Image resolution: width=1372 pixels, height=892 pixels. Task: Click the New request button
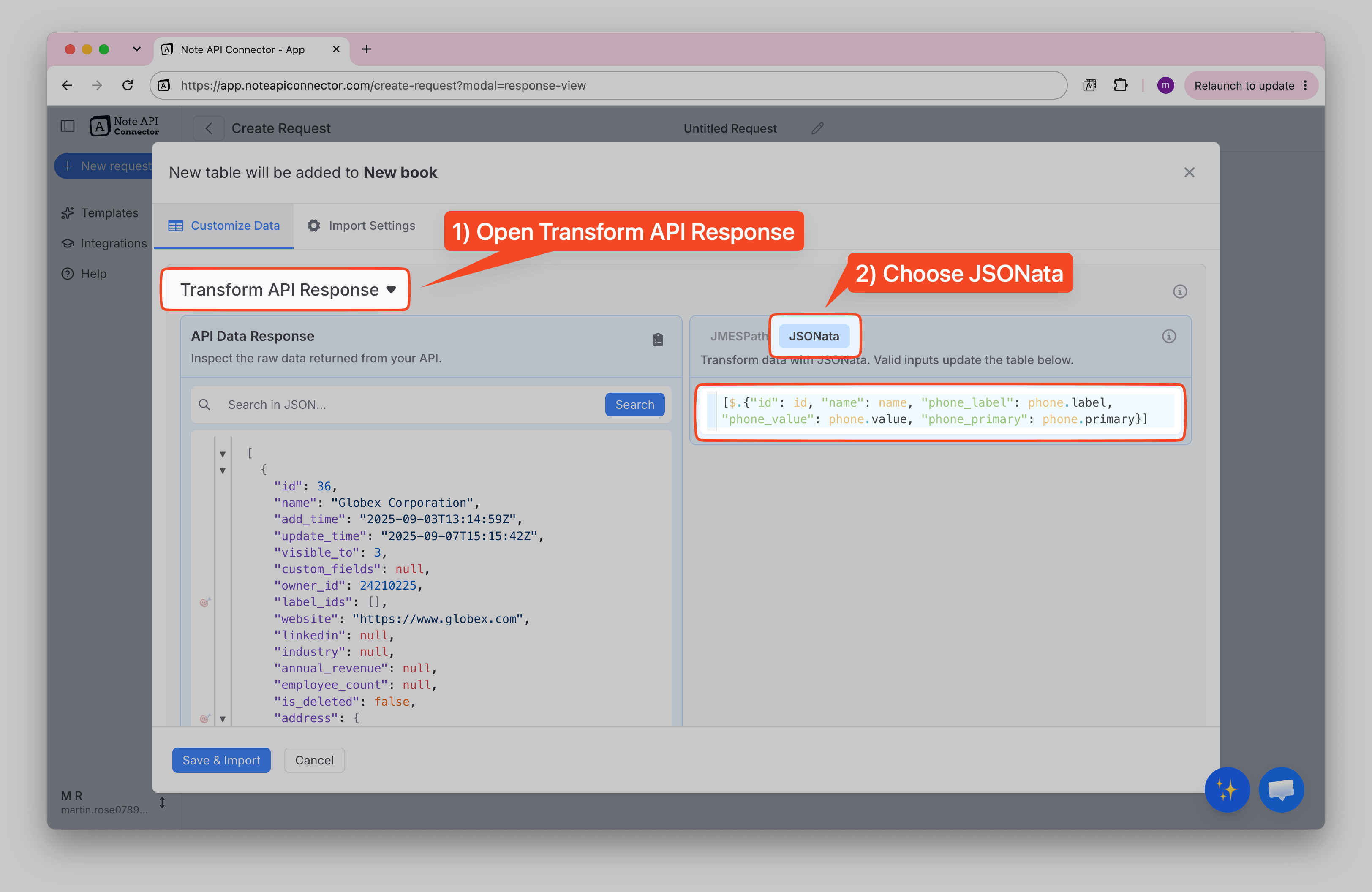(104, 166)
